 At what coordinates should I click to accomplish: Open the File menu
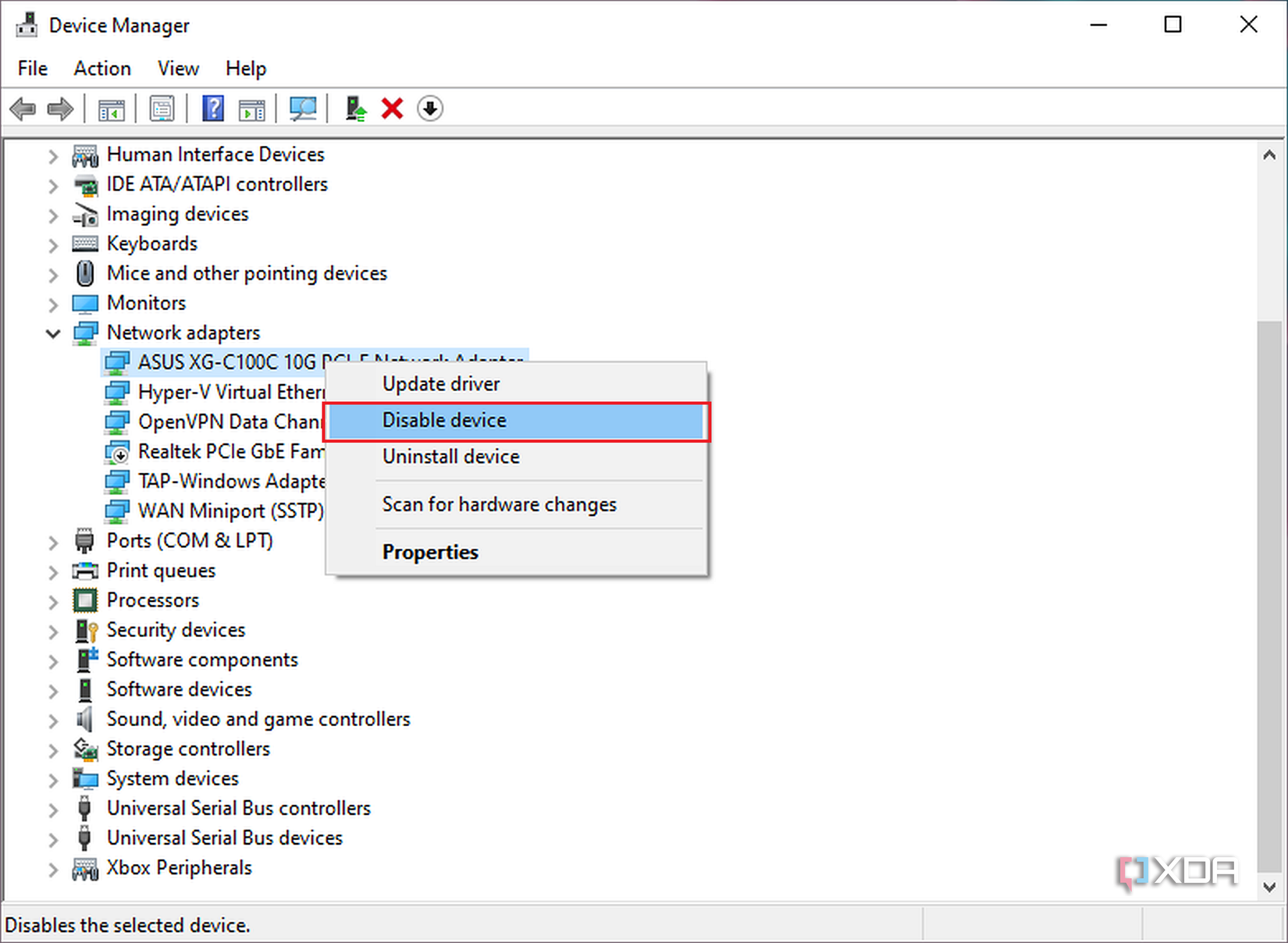coord(33,69)
